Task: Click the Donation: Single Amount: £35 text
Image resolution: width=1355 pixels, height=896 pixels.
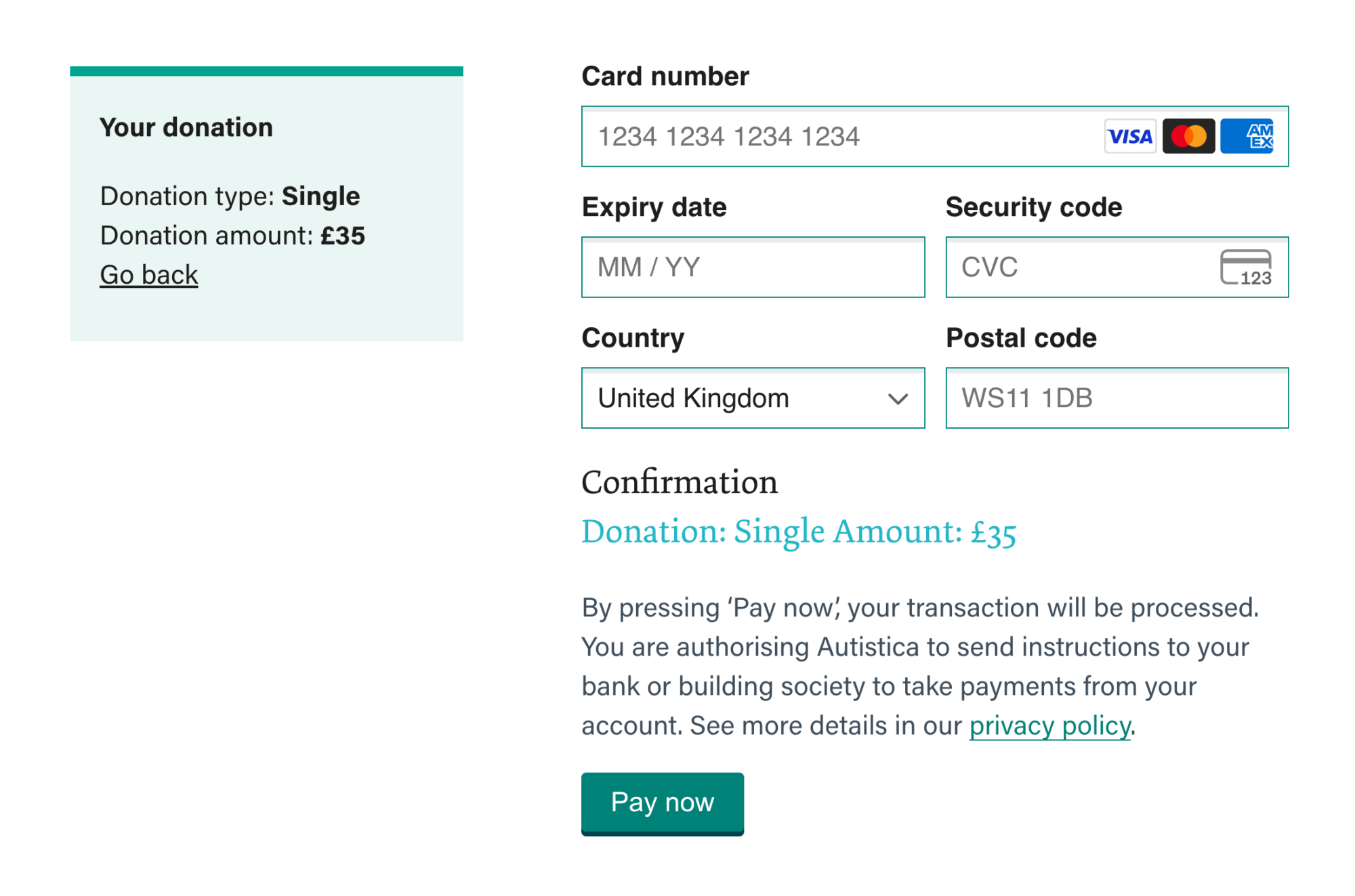Action: [798, 532]
